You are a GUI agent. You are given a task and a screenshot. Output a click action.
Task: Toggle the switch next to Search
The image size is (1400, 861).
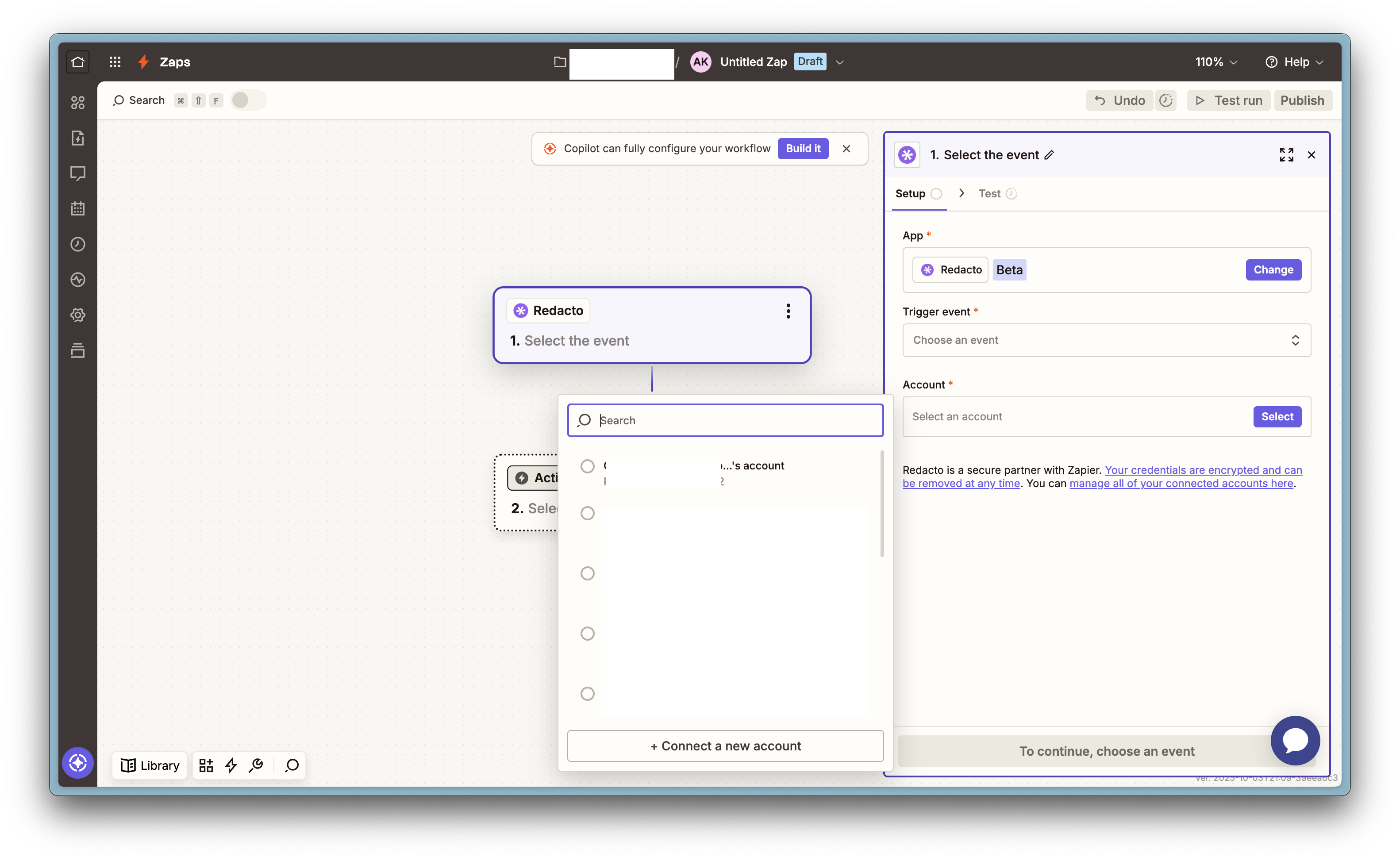pyautogui.click(x=248, y=100)
